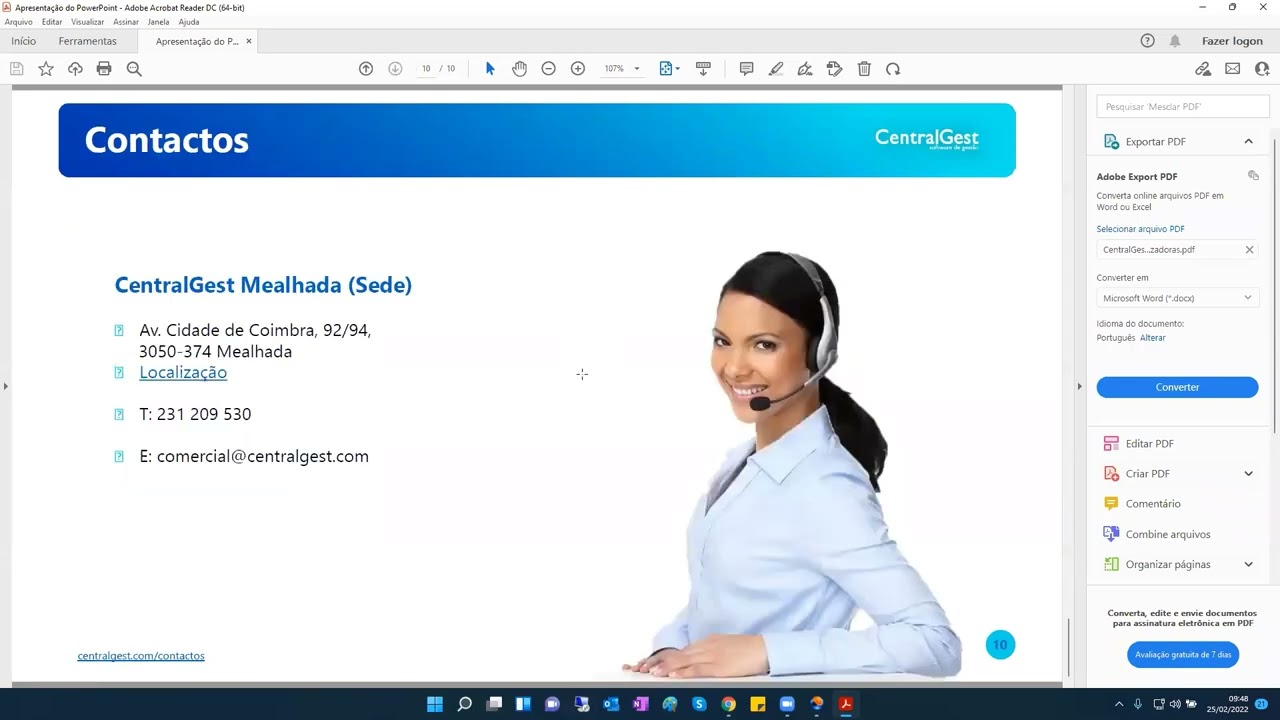The height and width of the screenshot is (720, 1280).
Task: Show hidden system tray icons
Action: click(x=1119, y=704)
